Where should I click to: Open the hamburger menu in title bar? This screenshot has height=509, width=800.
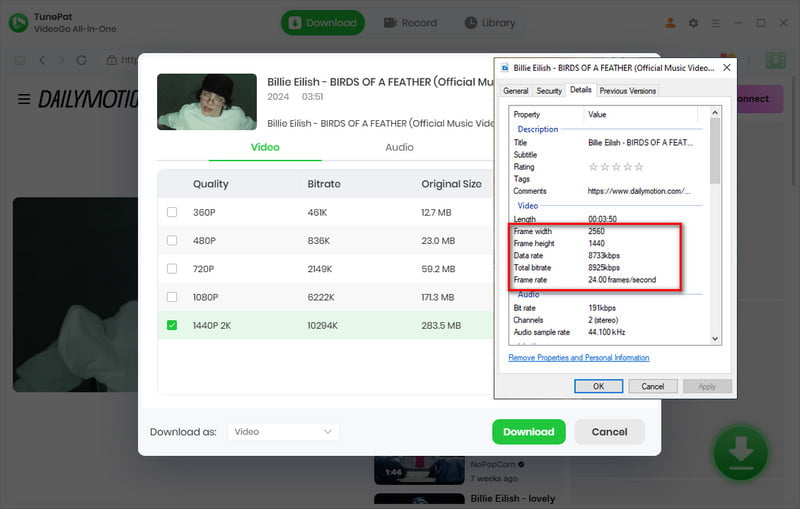click(x=716, y=23)
